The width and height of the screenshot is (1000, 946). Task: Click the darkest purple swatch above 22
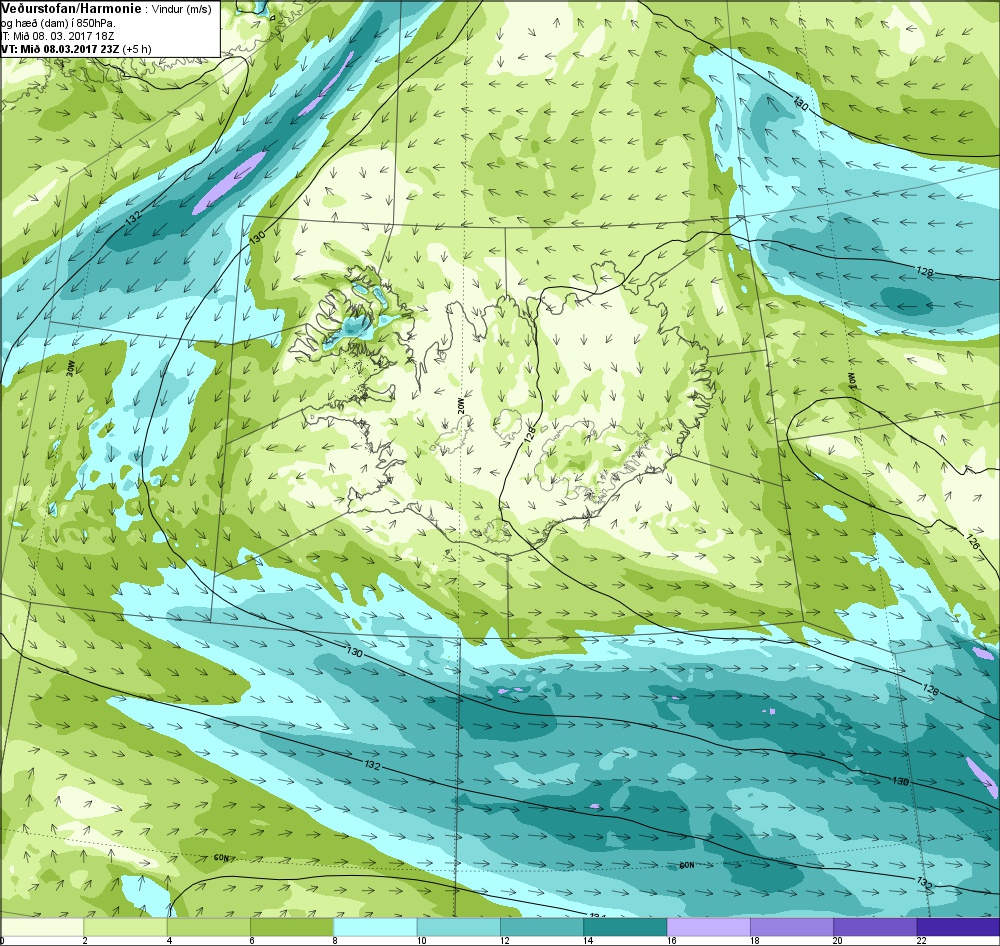coord(958,926)
